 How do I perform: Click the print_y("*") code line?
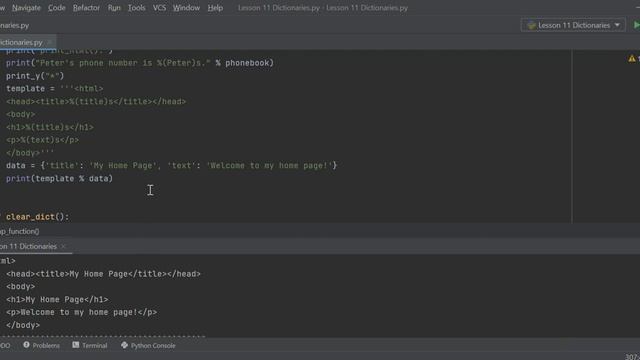35,76
